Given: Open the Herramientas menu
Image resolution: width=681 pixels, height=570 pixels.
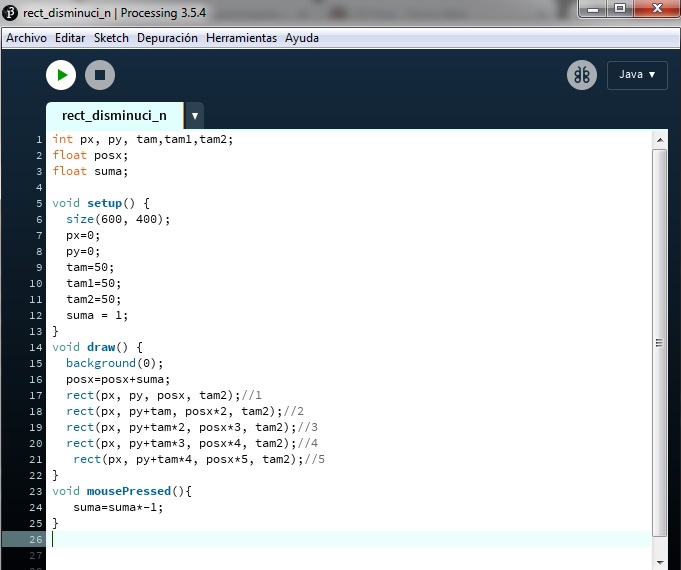Looking at the screenshot, I should [241, 38].
